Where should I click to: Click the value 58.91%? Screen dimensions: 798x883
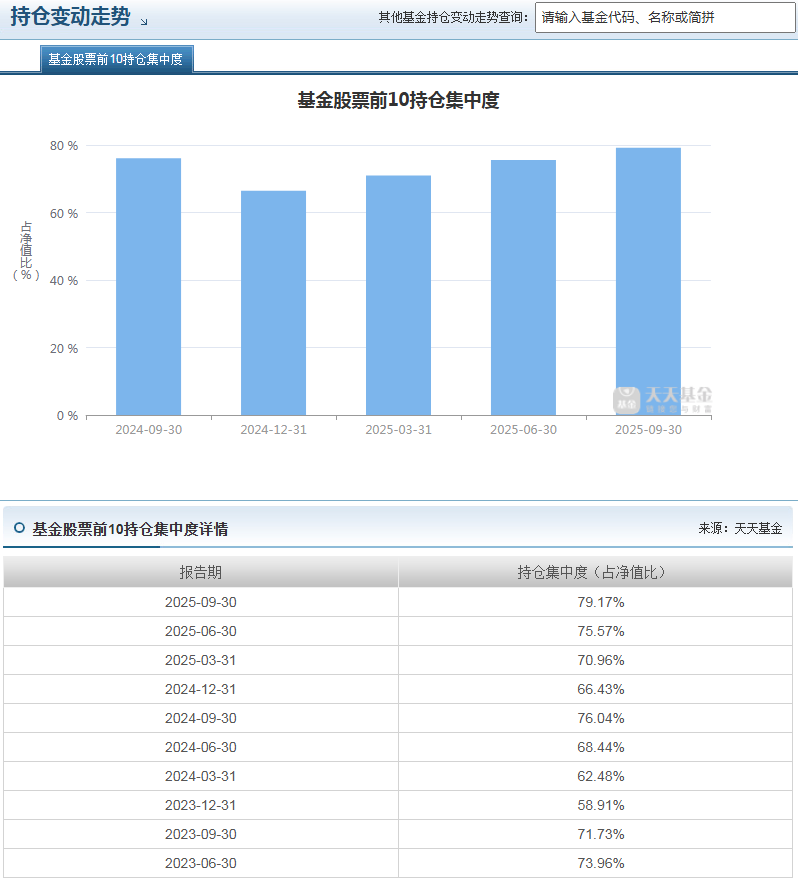tap(601, 805)
